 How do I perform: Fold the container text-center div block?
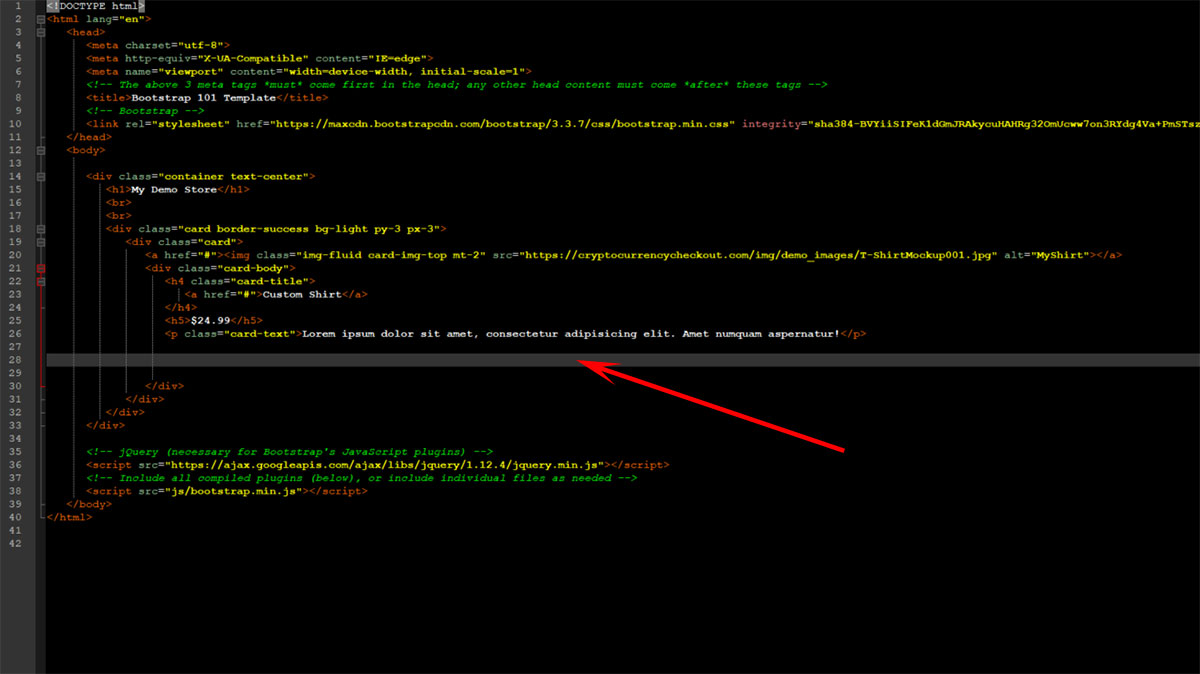(x=41, y=176)
